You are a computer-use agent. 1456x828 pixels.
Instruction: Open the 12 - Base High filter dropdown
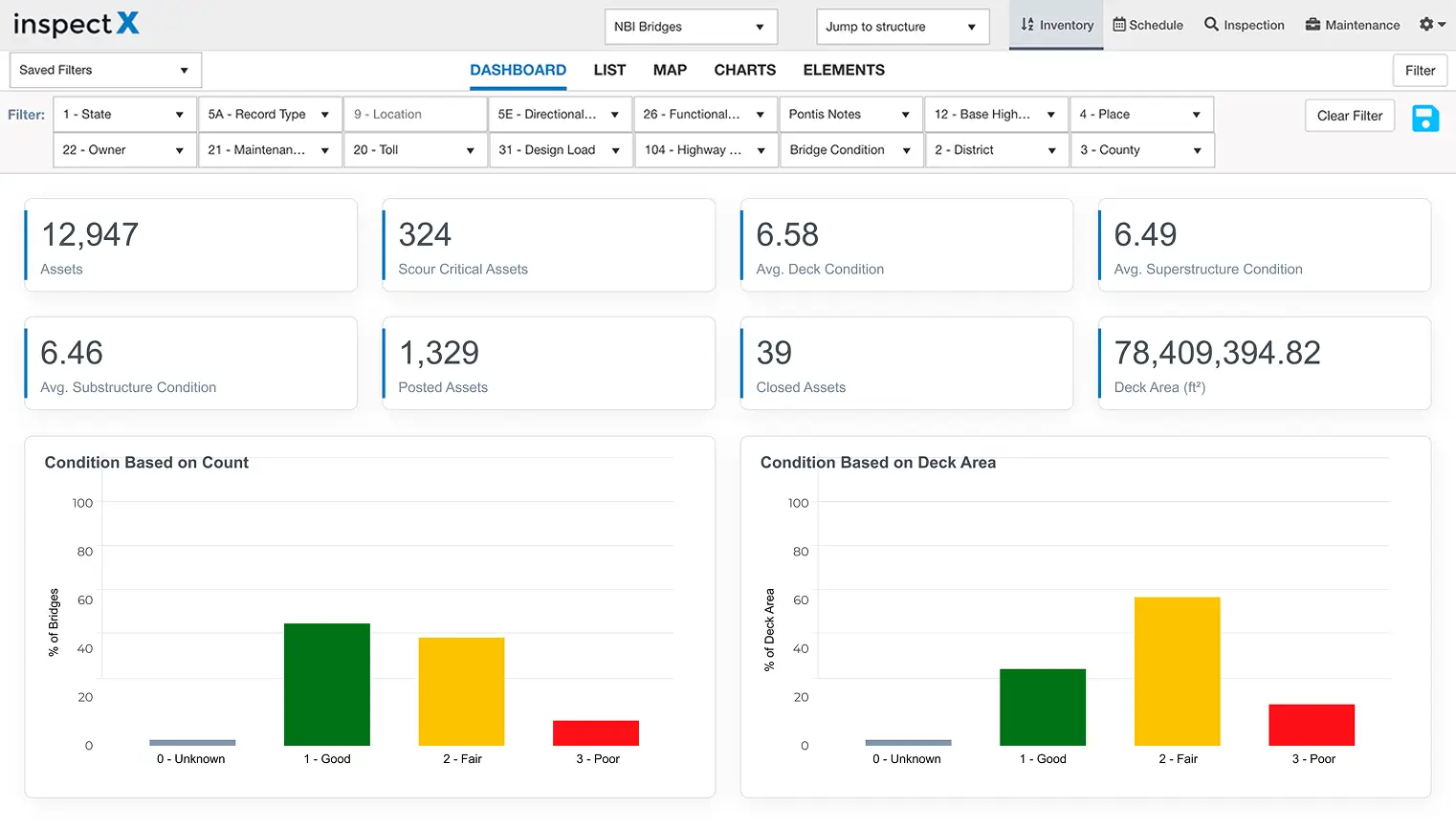click(996, 114)
